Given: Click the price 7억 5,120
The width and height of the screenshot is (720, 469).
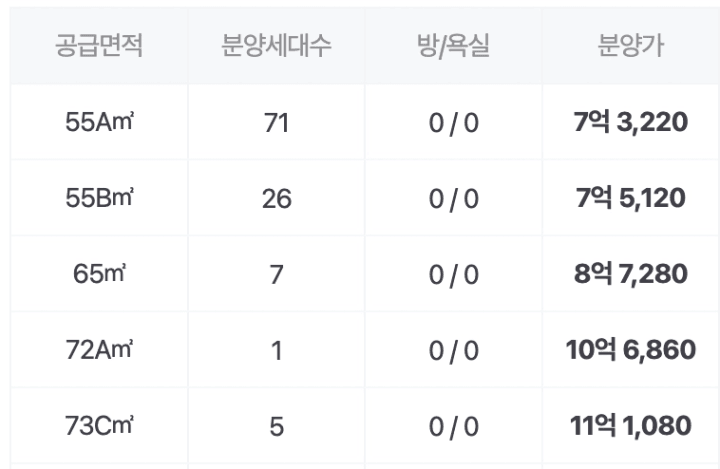Looking at the screenshot, I should point(630,198).
